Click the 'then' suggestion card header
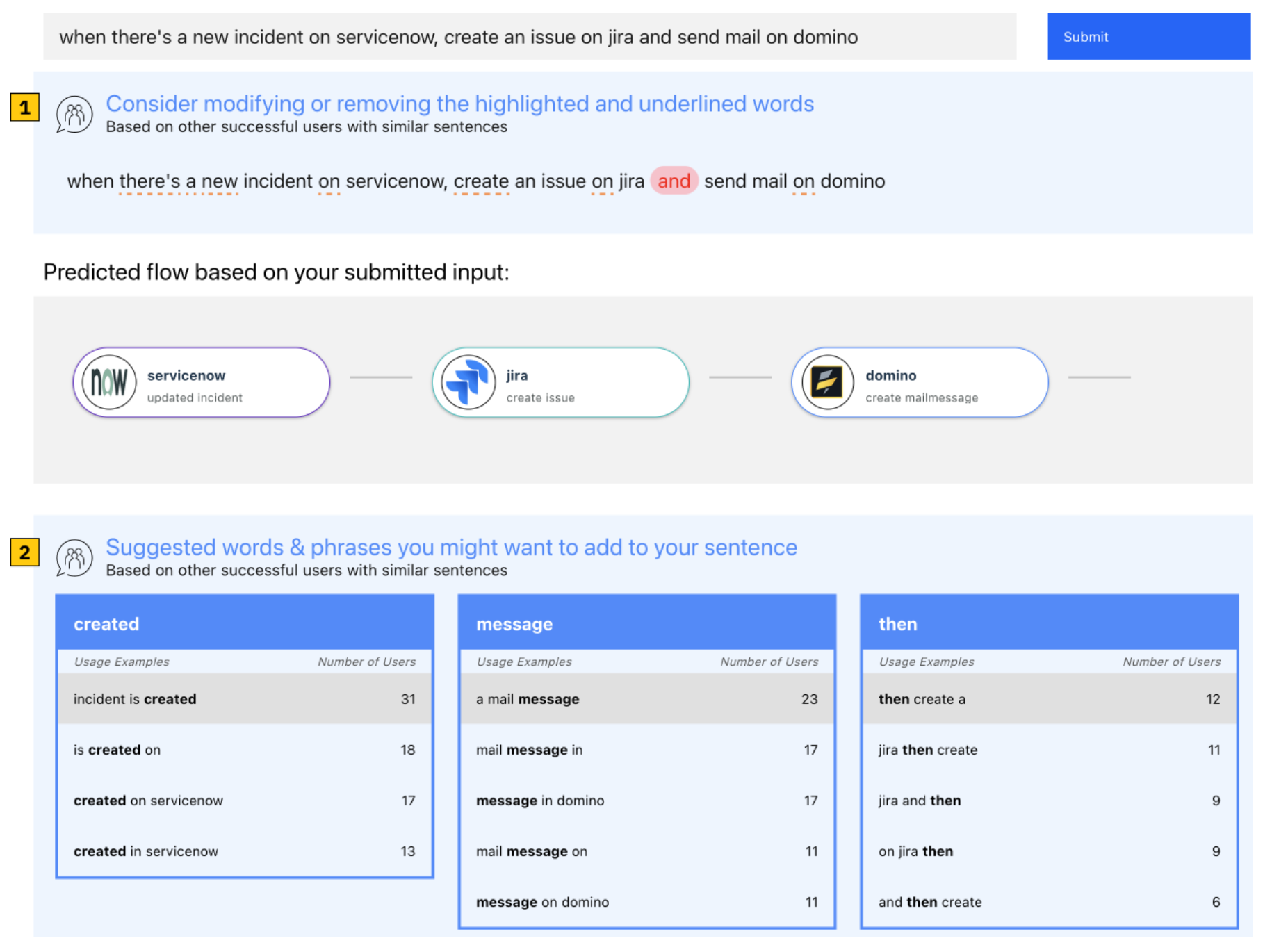The height and width of the screenshot is (952, 1272). coord(1049,623)
